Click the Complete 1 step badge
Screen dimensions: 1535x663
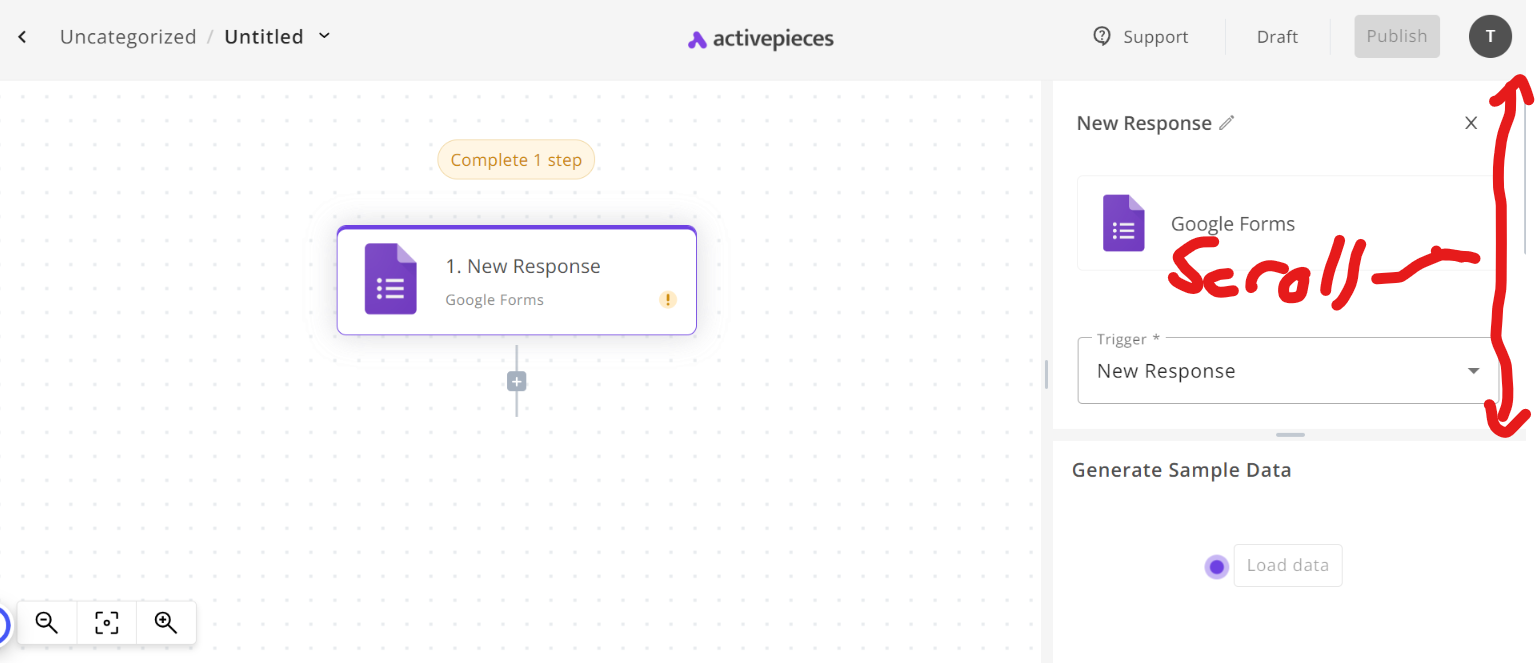coord(516,160)
